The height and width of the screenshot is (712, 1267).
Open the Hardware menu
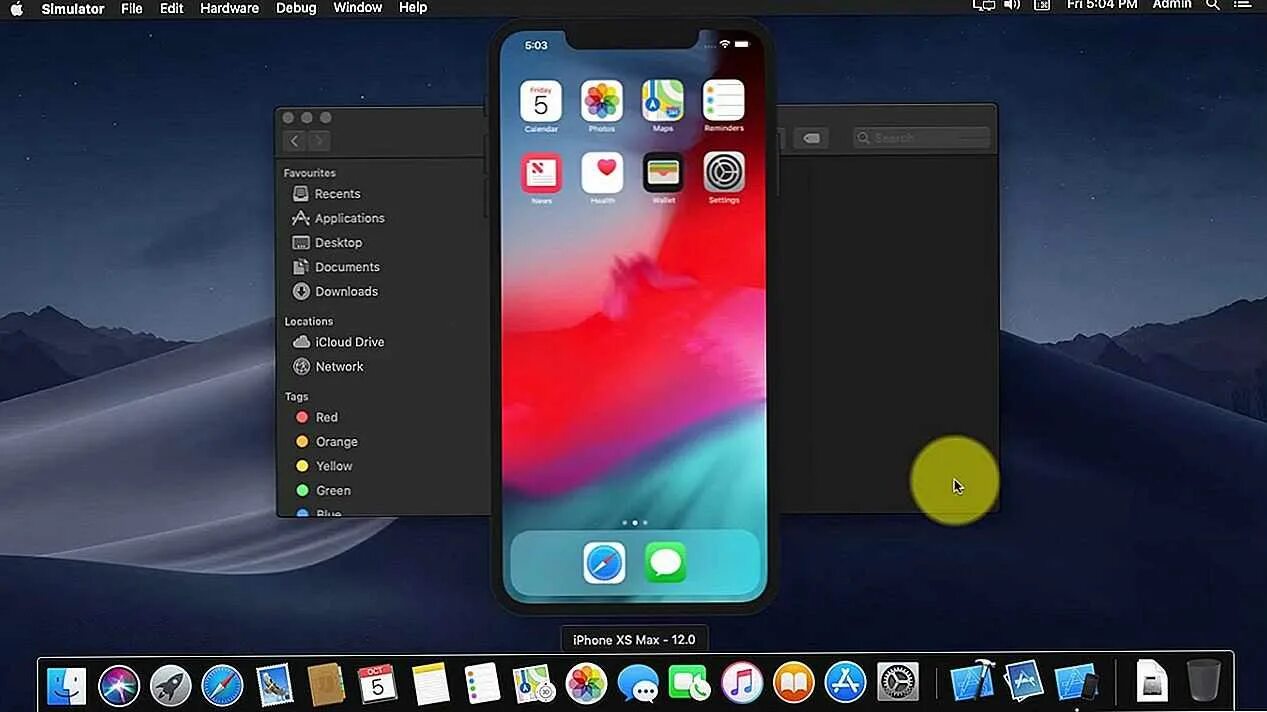coord(230,8)
